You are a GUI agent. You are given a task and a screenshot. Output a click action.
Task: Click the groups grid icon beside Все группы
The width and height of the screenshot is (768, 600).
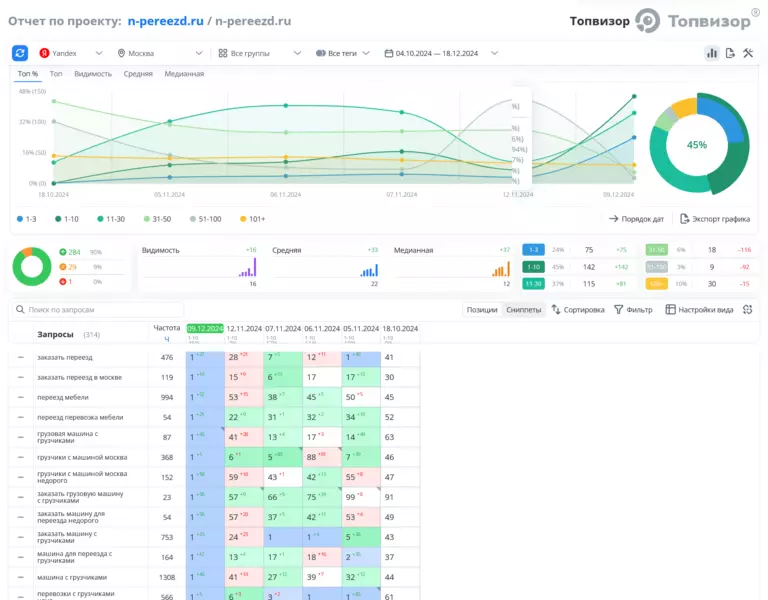coord(223,53)
